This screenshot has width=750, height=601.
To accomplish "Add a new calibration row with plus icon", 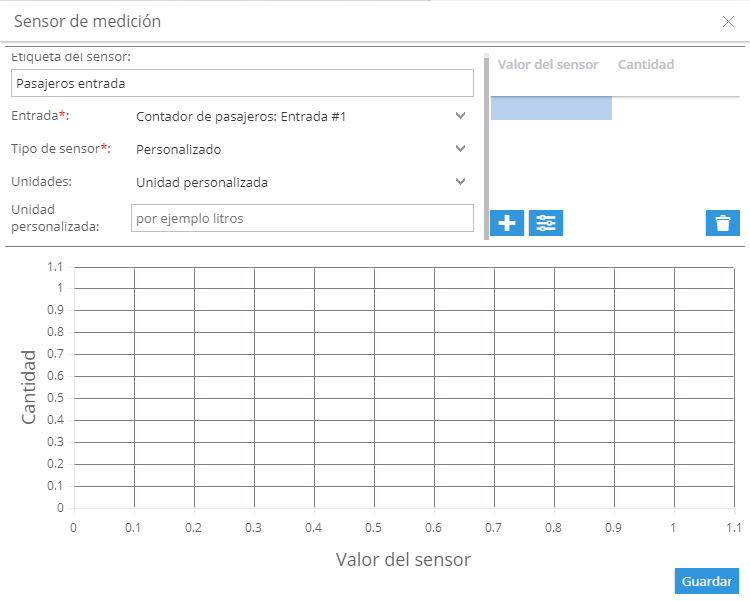I will 507,223.
